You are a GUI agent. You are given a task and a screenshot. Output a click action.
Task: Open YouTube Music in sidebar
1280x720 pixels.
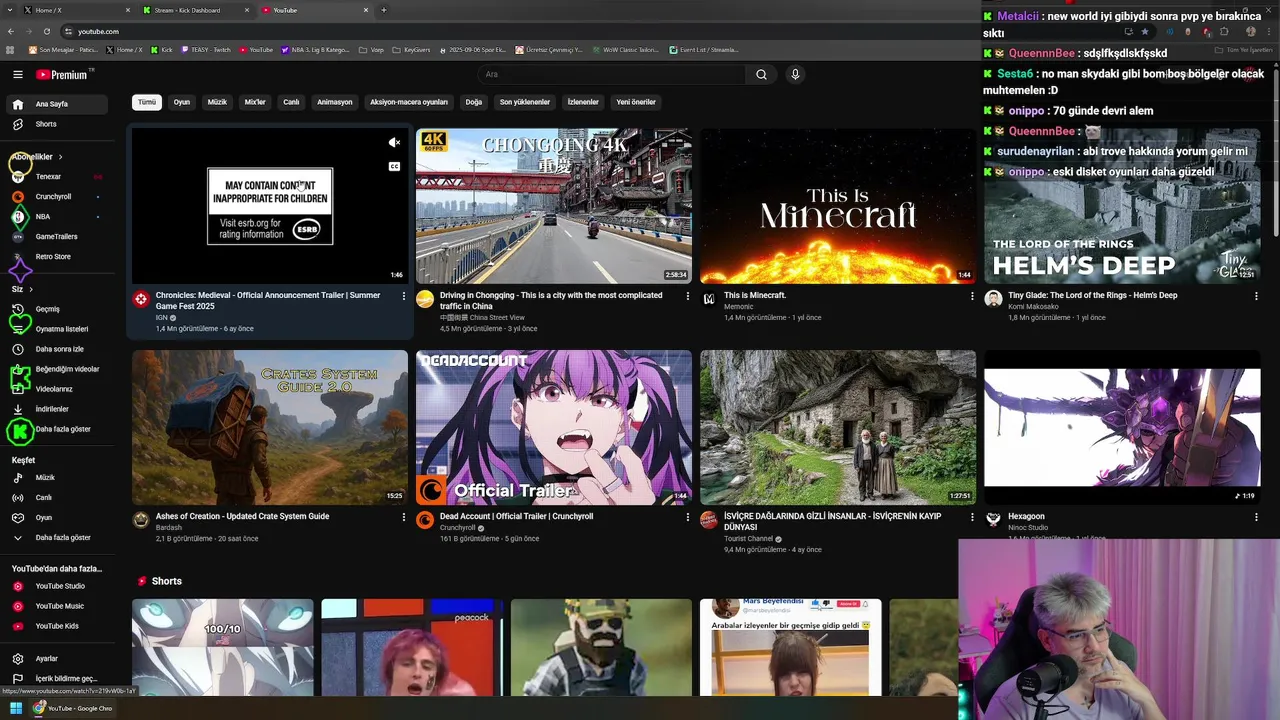(58, 606)
